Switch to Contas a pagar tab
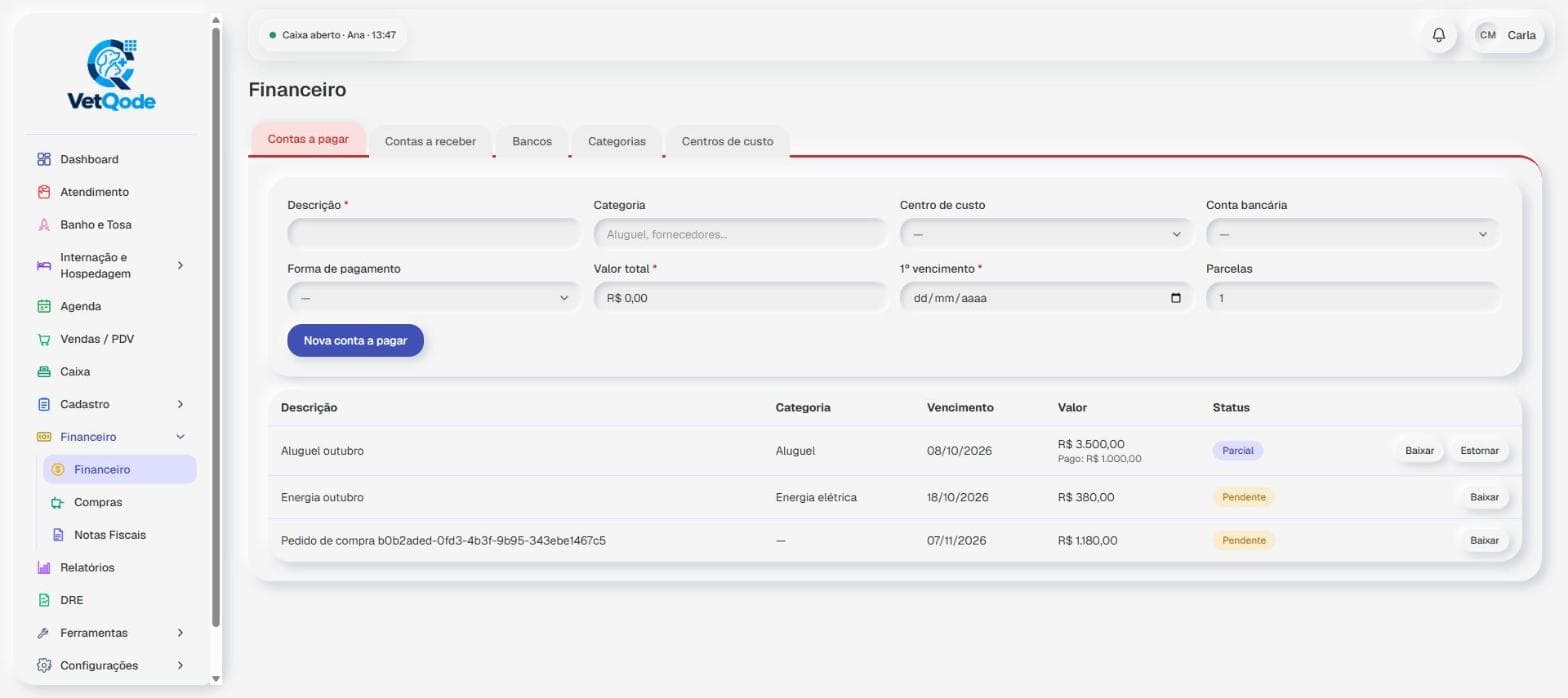The image size is (1568, 698). coord(308,139)
